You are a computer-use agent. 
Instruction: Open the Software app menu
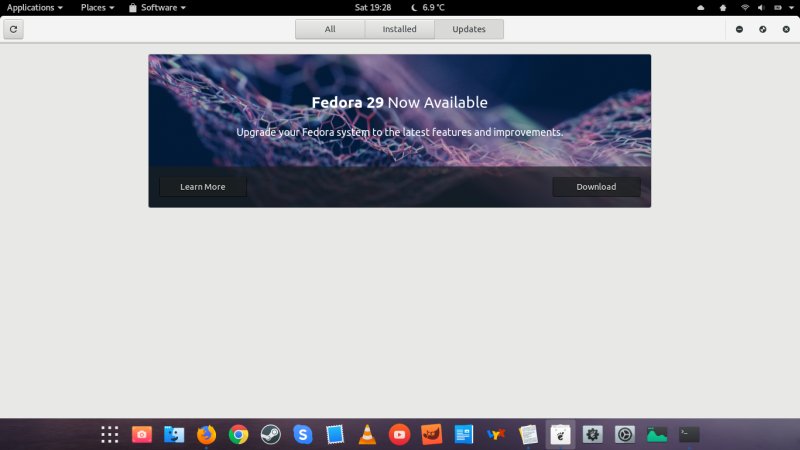tap(157, 8)
